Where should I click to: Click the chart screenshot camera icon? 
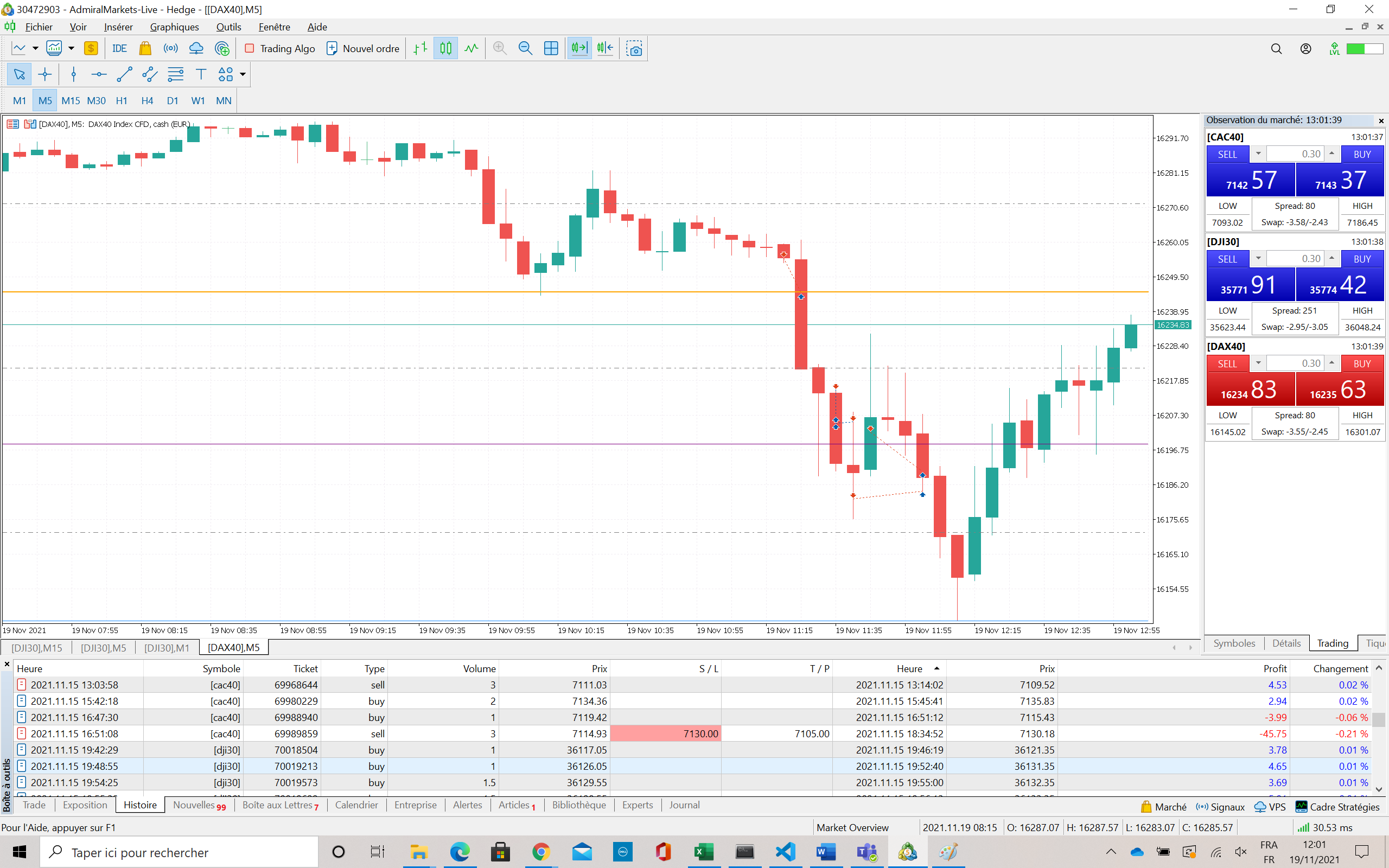pos(634,49)
